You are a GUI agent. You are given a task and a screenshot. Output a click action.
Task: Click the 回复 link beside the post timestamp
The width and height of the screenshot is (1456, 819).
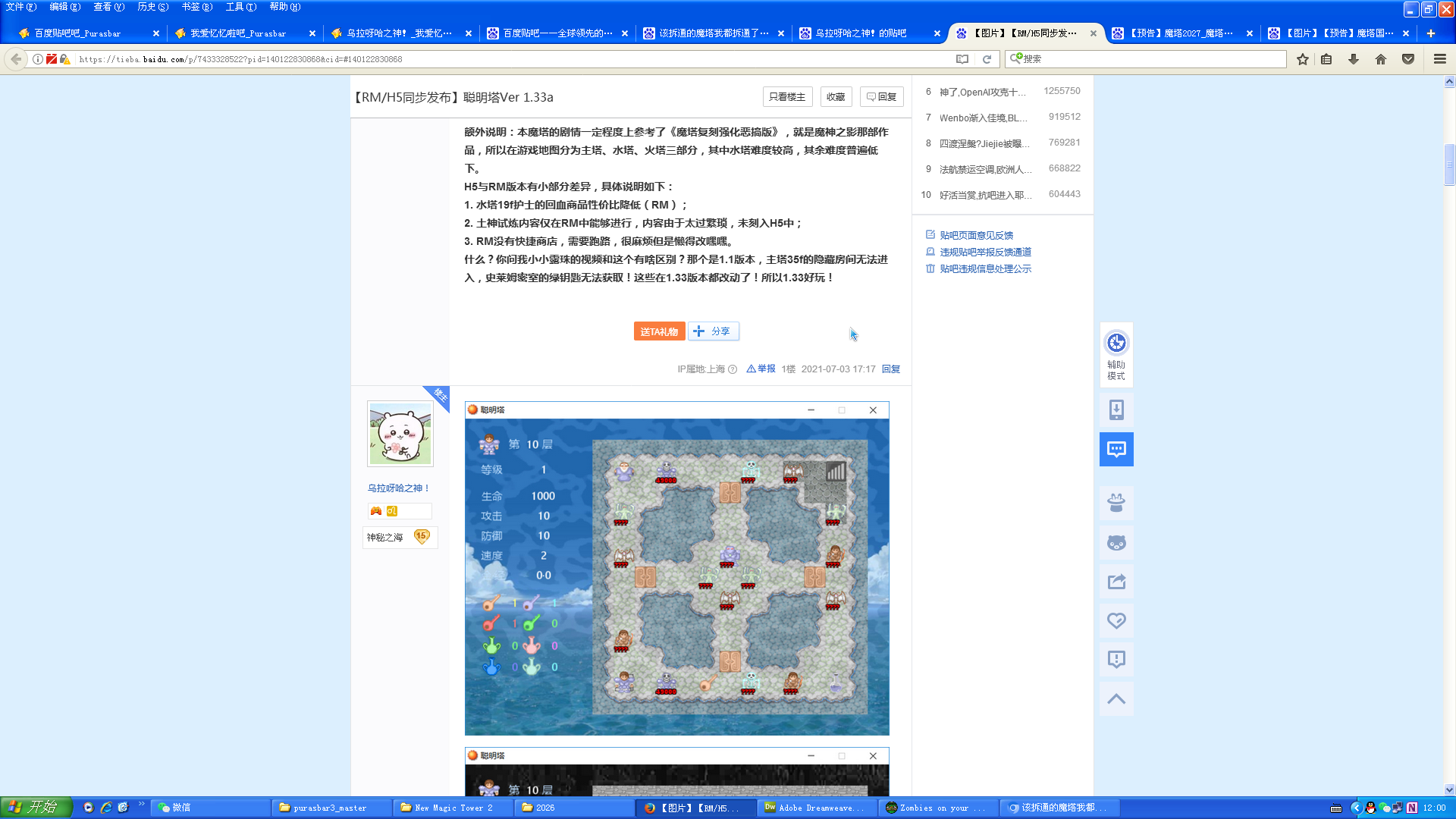click(891, 369)
